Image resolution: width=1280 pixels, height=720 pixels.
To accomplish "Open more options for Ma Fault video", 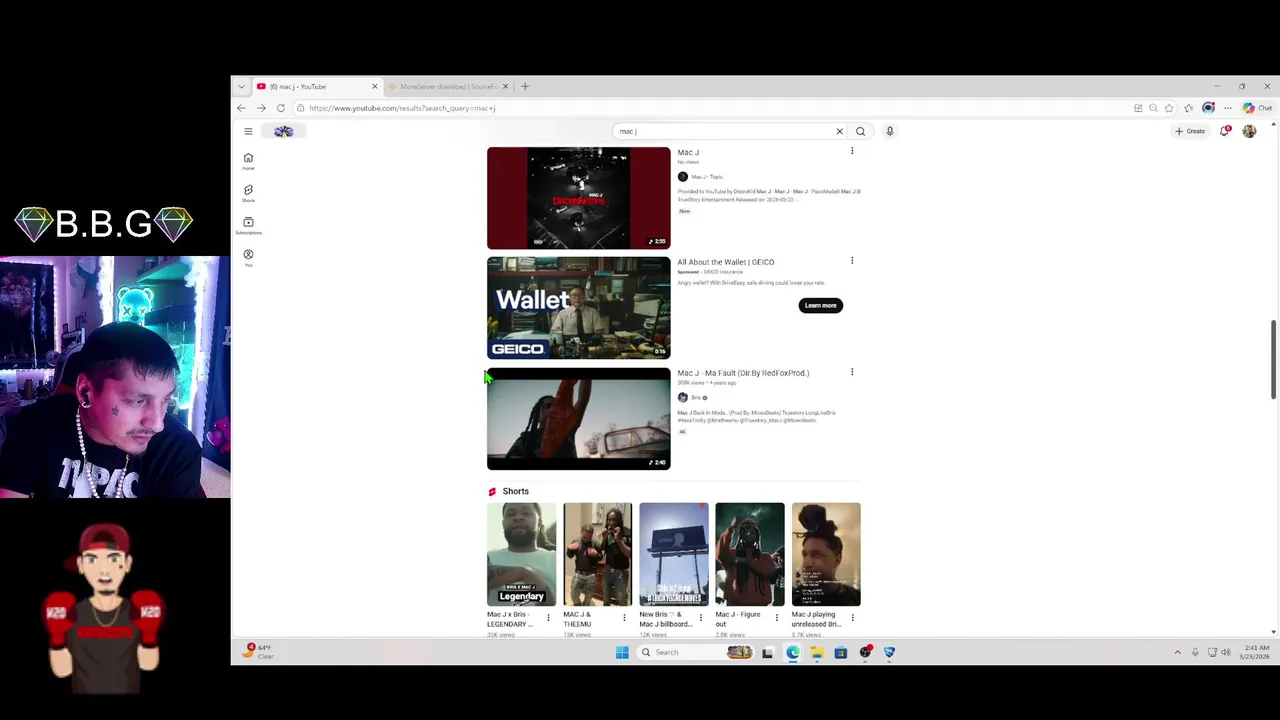I will [852, 372].
